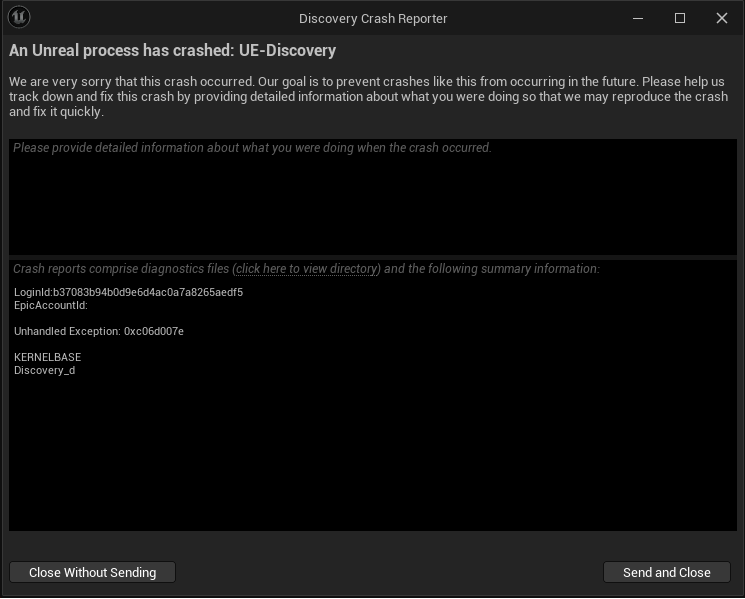The width and height of the screenshot is (745, 599).
Task: Click the Unhandled Exception code line
Action: click(99, 331)
